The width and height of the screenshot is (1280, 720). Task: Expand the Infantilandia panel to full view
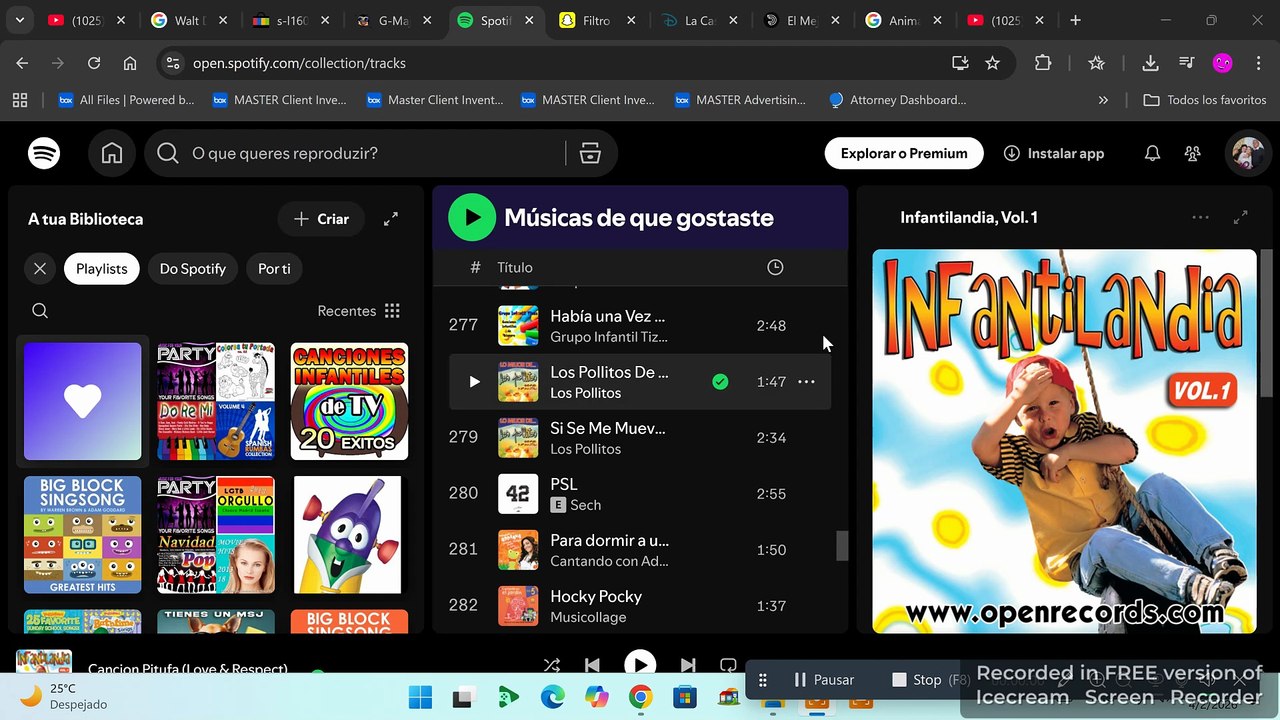[1241, 217]
